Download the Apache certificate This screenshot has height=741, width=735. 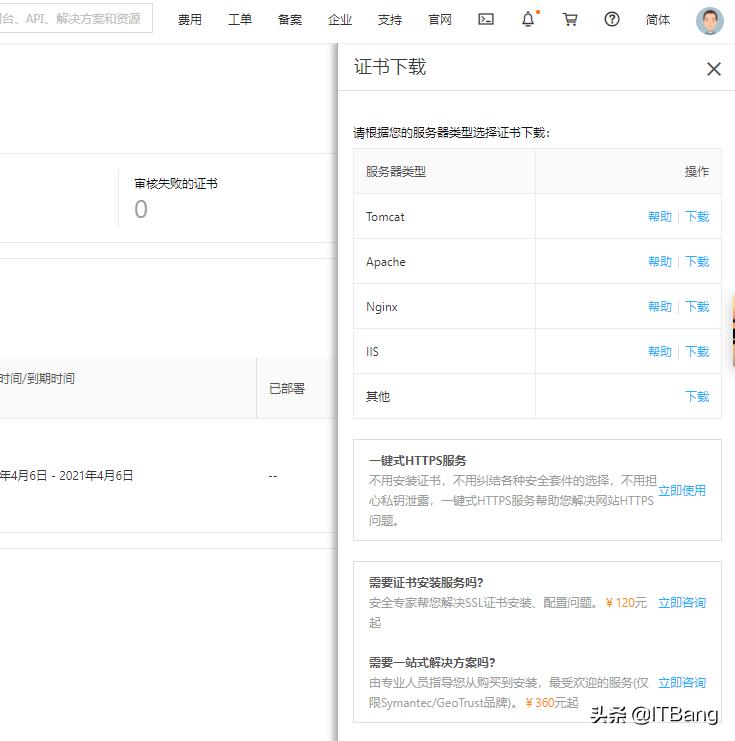click(x=697, y=262)
